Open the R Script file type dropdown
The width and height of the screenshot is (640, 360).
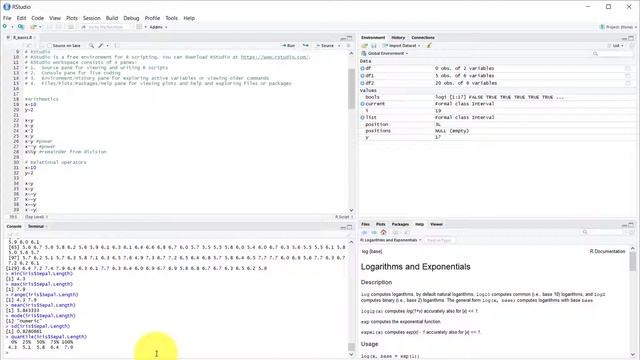[x=344, y=217]
